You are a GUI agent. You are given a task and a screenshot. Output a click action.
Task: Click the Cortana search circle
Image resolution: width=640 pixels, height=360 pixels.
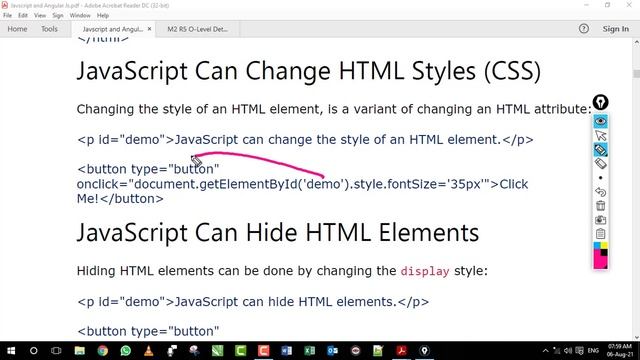click(33, 351)
